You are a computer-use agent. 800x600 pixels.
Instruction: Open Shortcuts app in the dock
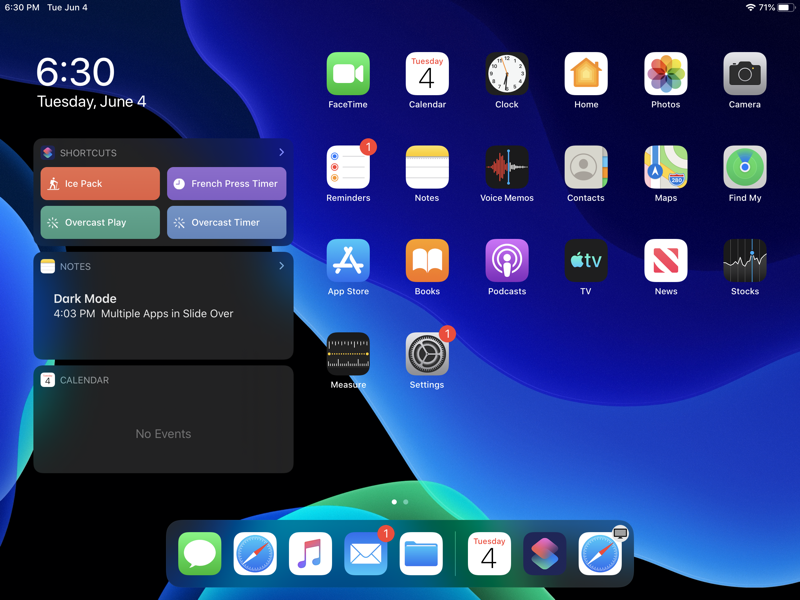point(544,554)
